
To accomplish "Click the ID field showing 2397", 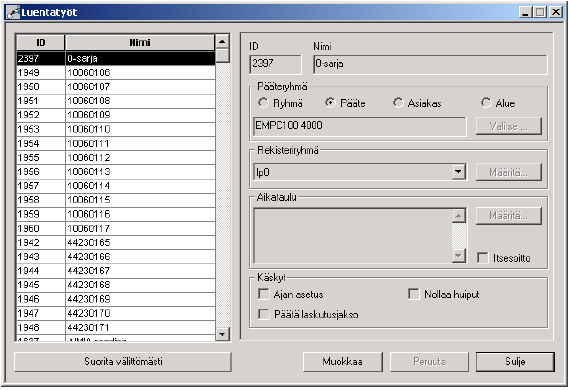I will coord(276,64).
